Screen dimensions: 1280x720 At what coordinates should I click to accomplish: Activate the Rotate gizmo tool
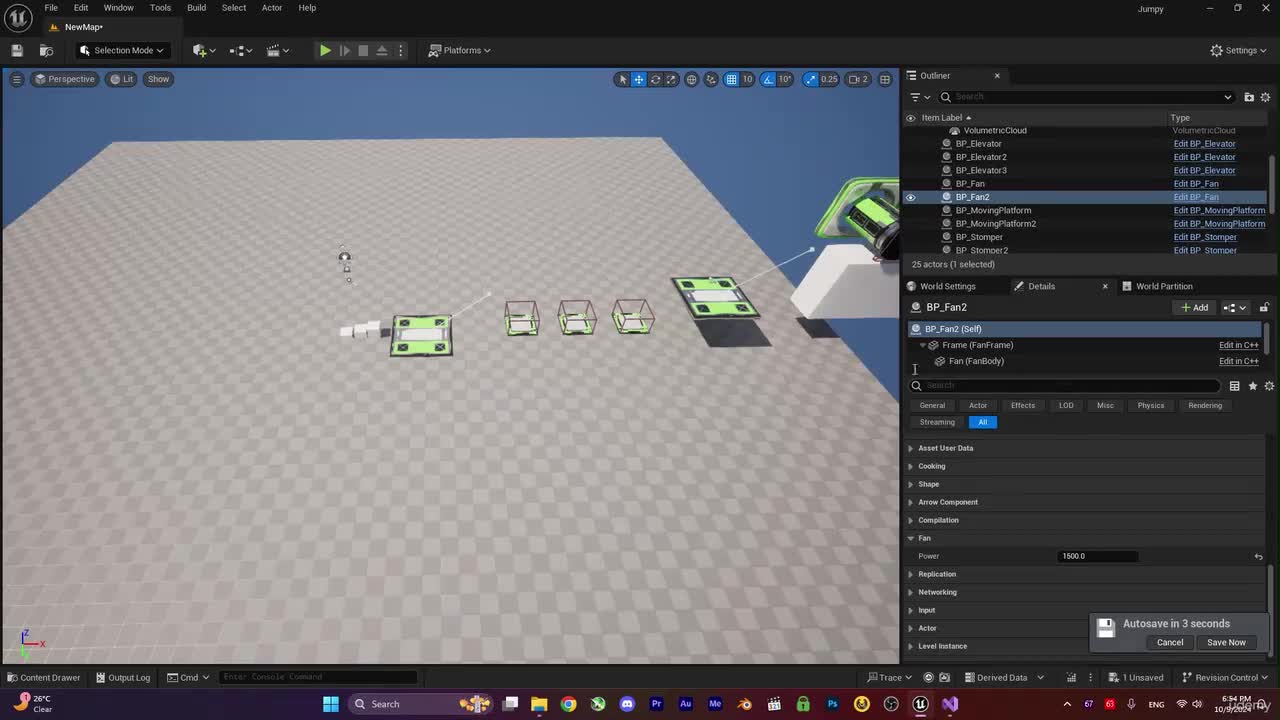(655, 79)
